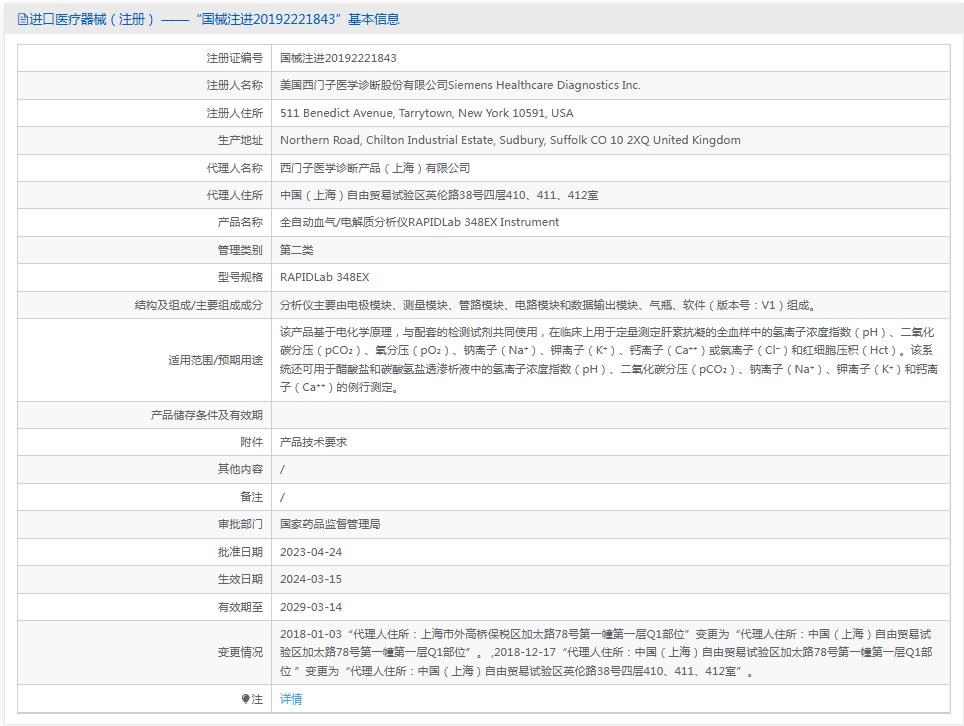
Task: Select the 国家药品监督管理局 value
Action: point(330,524)
